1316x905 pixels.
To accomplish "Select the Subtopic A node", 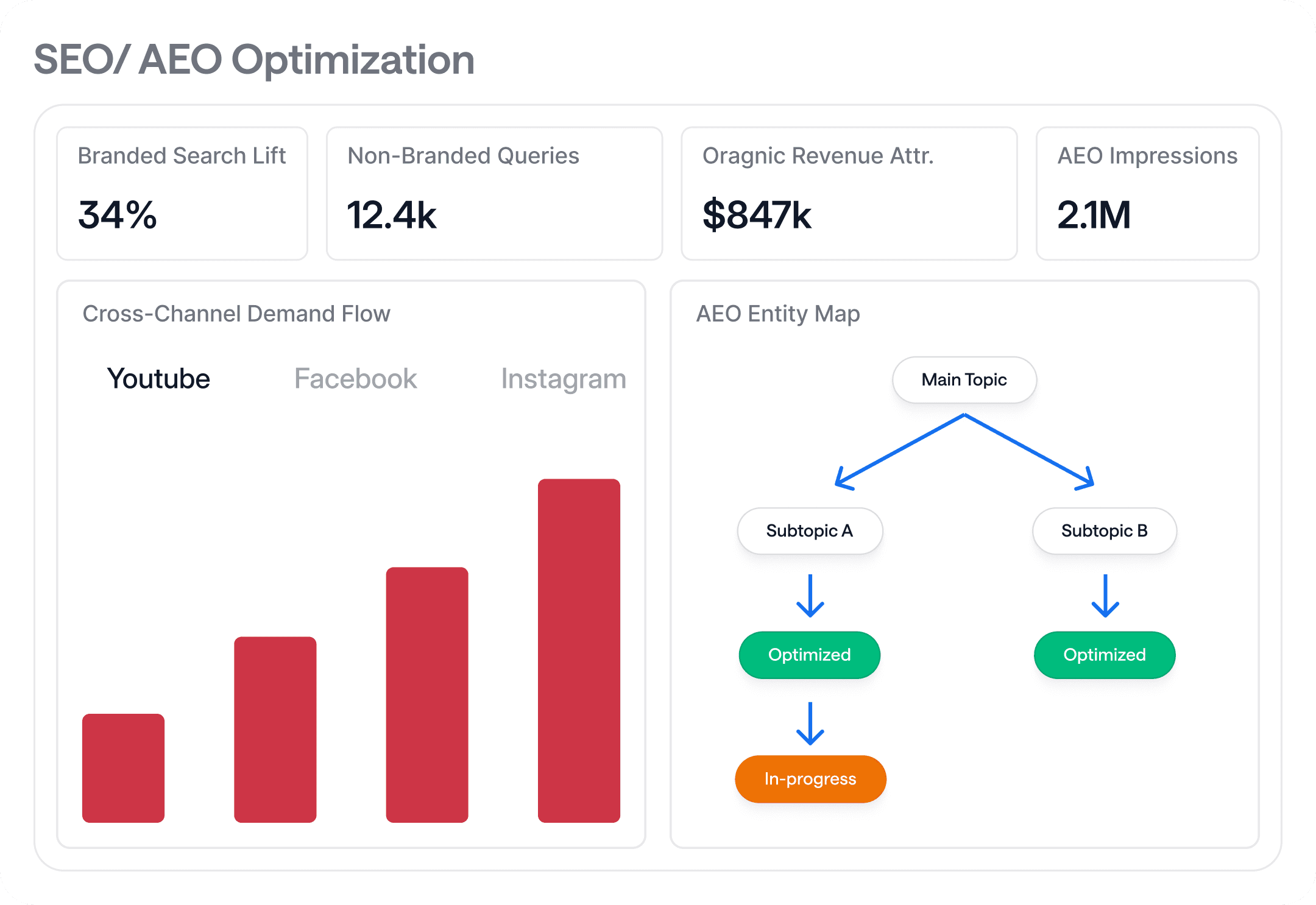I will click(x=809, y=531).
